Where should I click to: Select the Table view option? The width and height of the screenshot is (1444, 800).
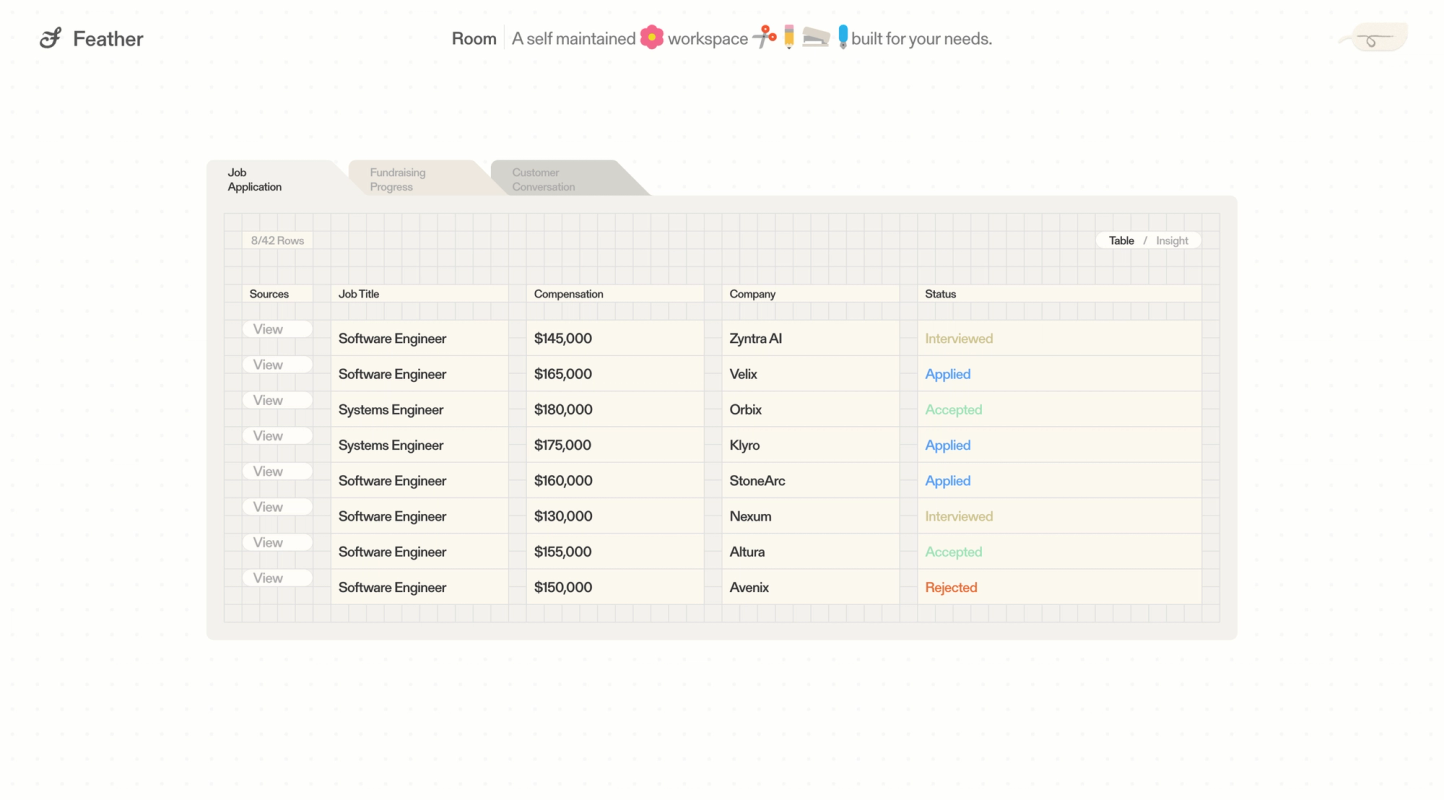coord(1121,241)
